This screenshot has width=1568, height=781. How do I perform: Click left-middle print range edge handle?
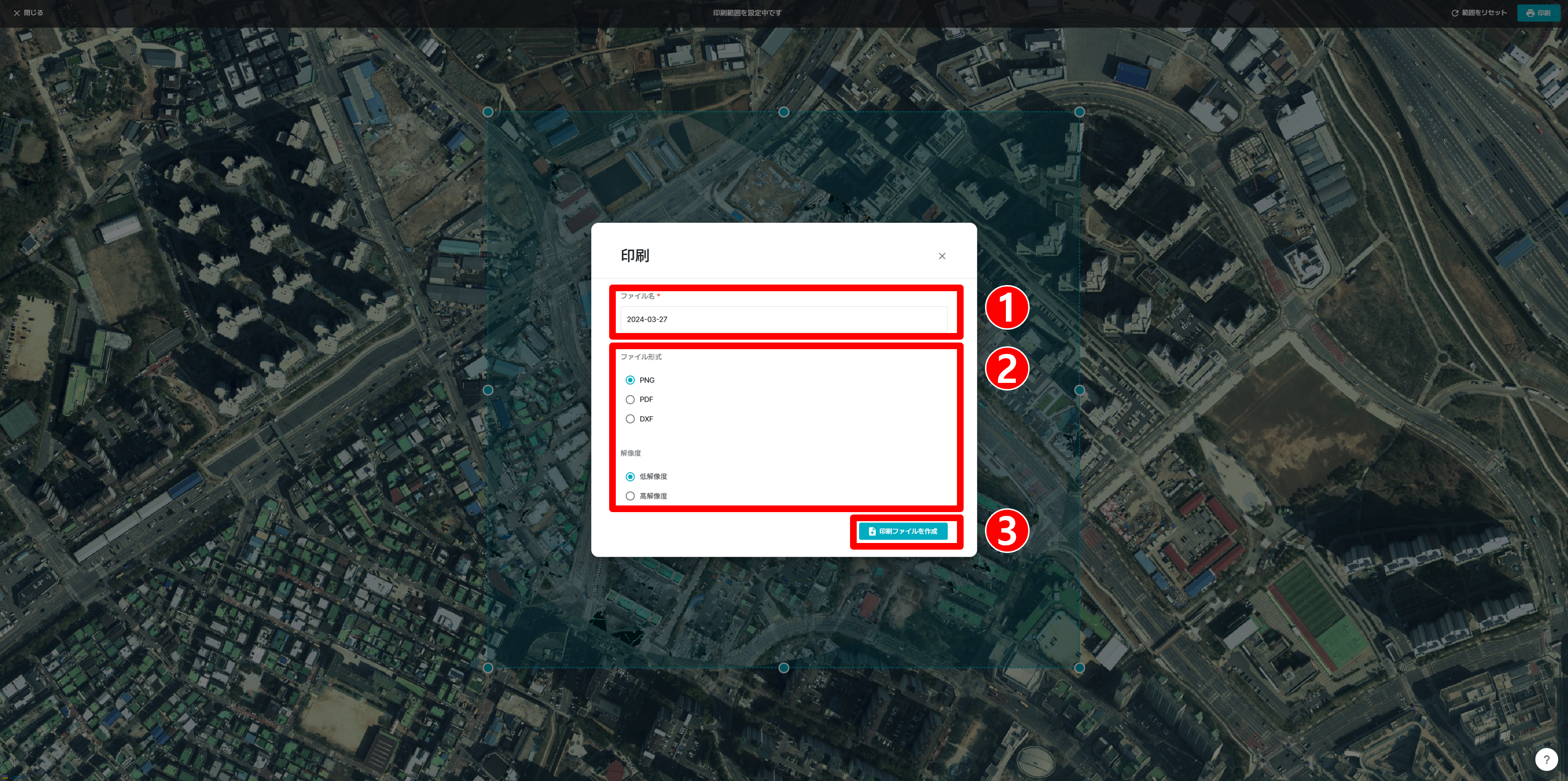[x=488, y=390]
